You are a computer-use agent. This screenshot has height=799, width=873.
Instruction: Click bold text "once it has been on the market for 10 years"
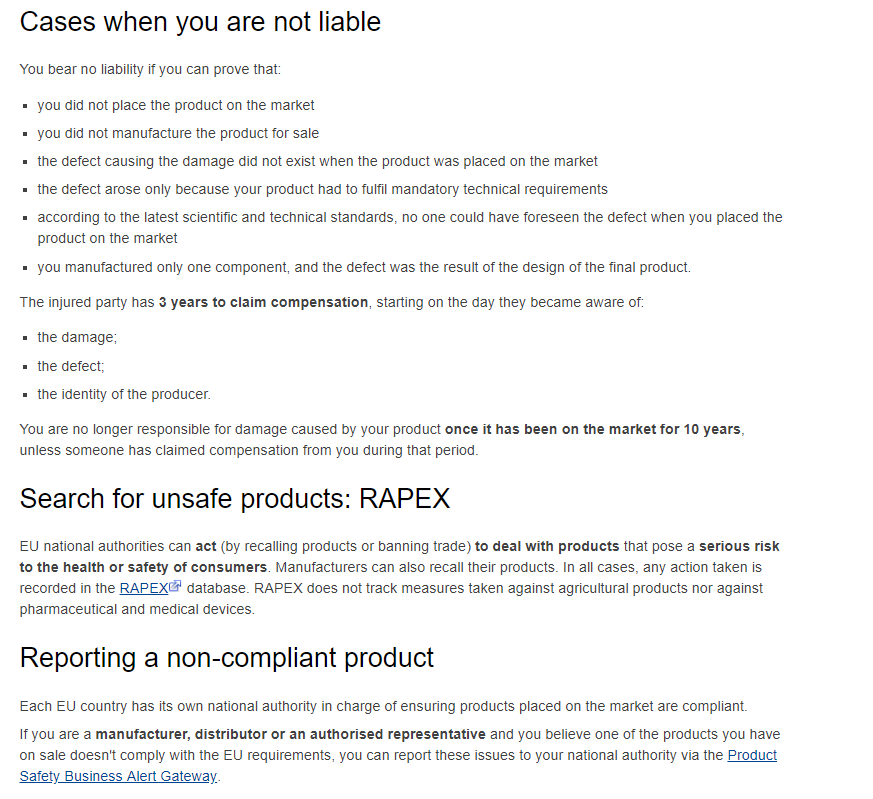(593, 429)
